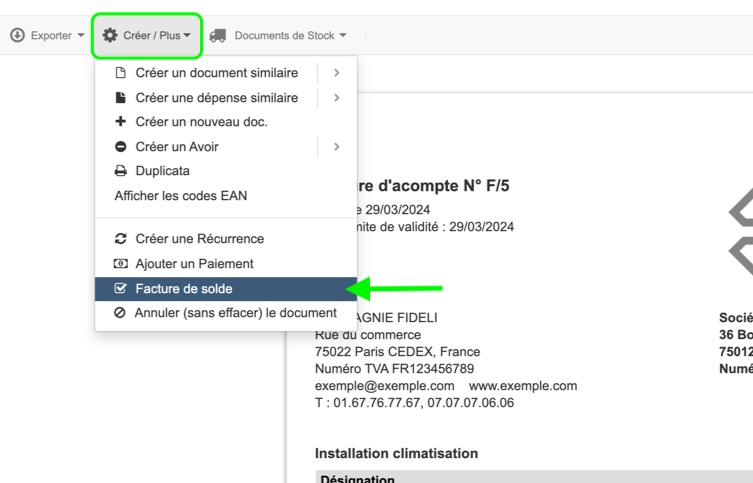Image resolution: width=753 pixels, height=483 pixels.
Task: Expand the Créer une dépense similaire submenu arrow
Action: coord(337,98)
